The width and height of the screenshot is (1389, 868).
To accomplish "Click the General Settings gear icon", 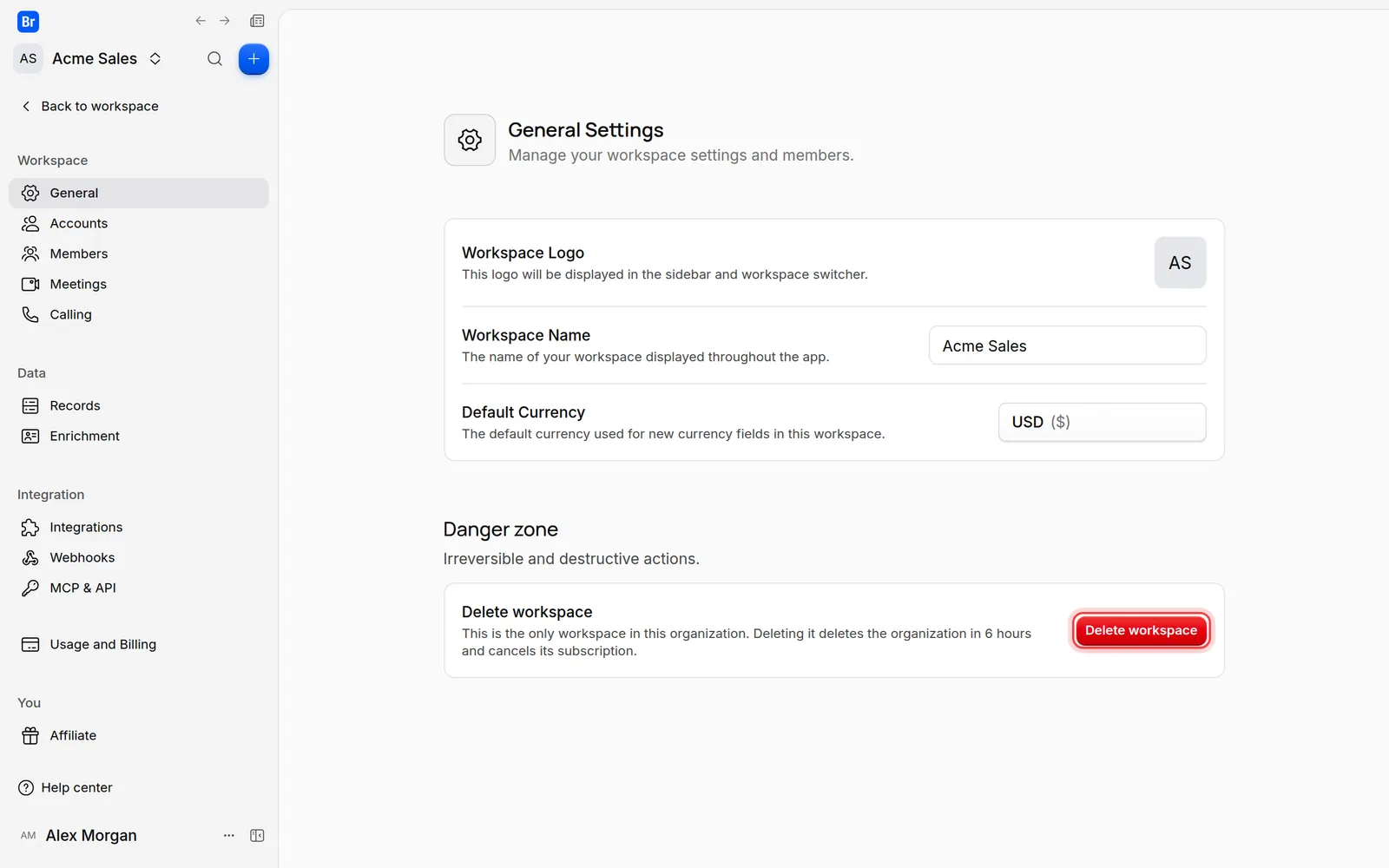I will coord(470,140).
